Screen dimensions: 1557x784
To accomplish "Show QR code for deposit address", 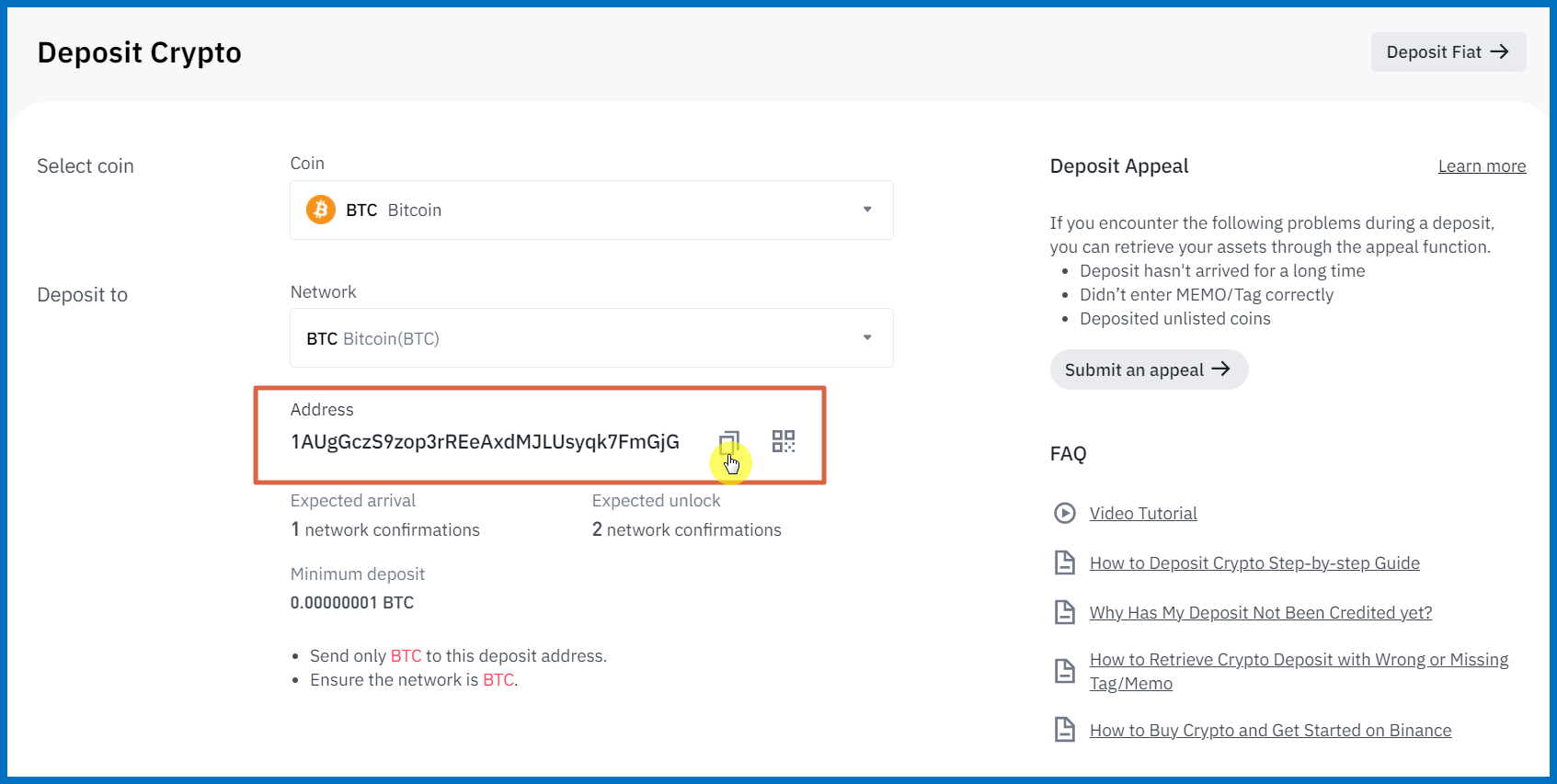I will pos(784,441).
